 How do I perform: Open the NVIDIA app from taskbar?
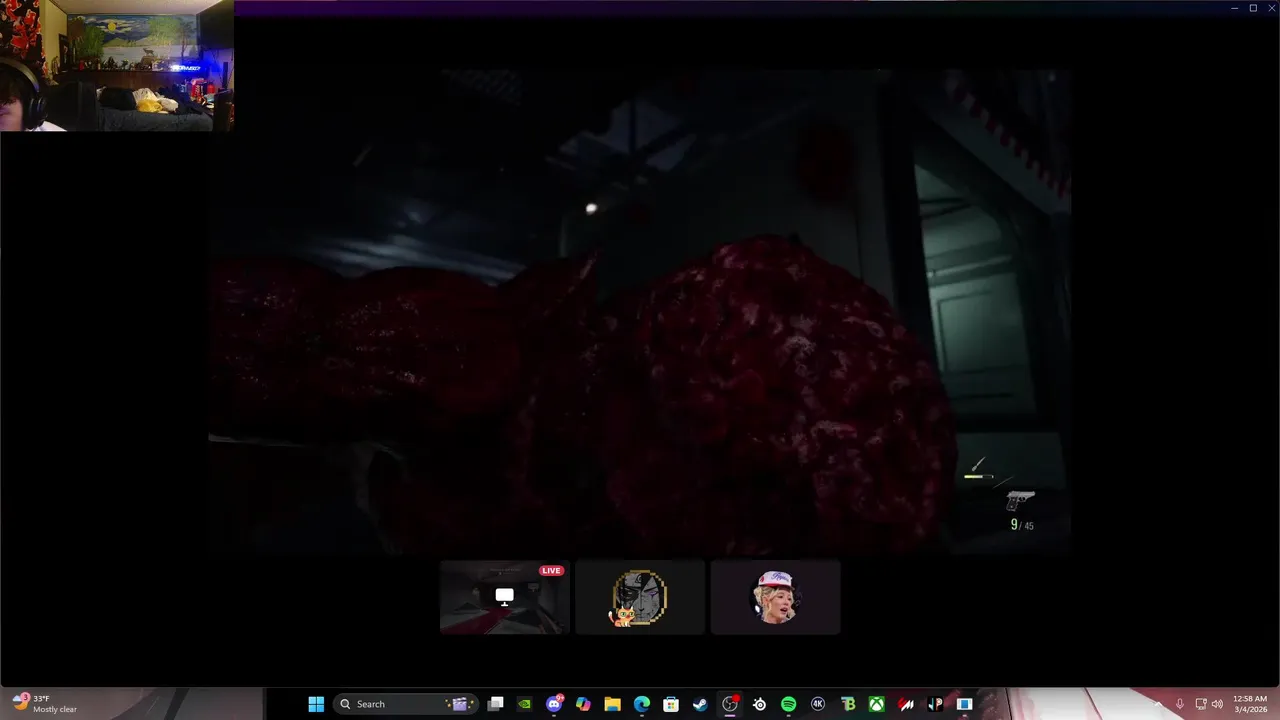524,704
